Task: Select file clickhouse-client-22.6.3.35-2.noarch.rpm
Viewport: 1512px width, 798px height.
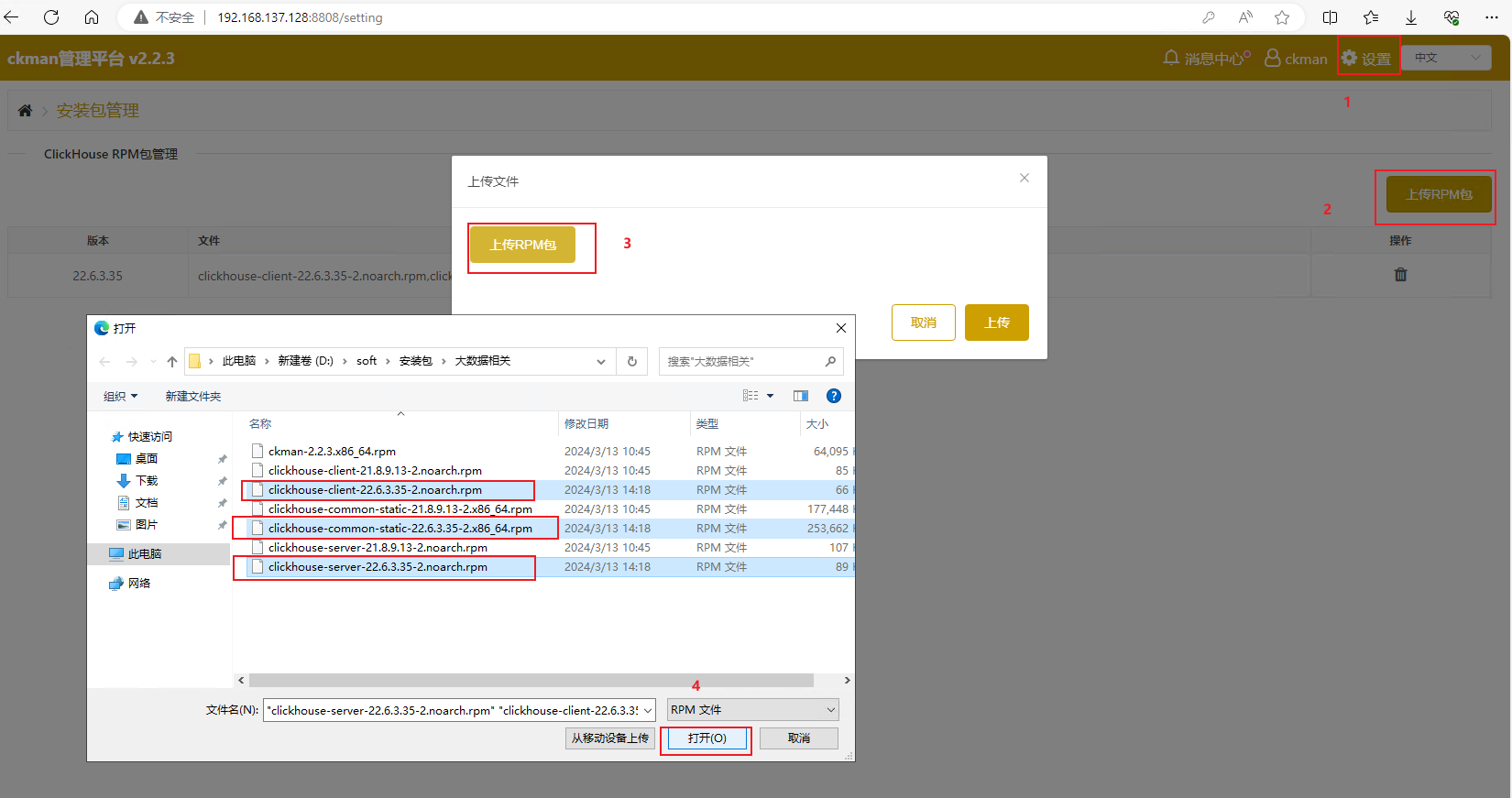Action: (x=375, y=490)
